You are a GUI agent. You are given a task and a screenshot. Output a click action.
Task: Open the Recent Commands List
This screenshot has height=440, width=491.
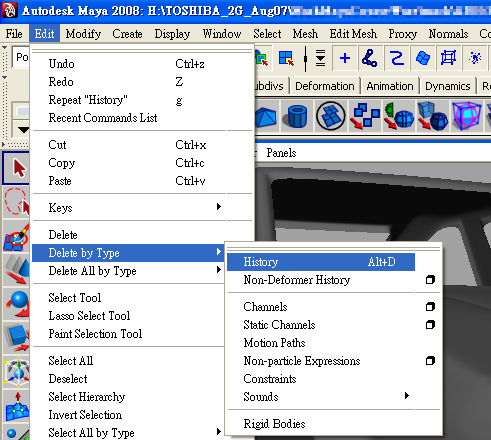point(142,118)
